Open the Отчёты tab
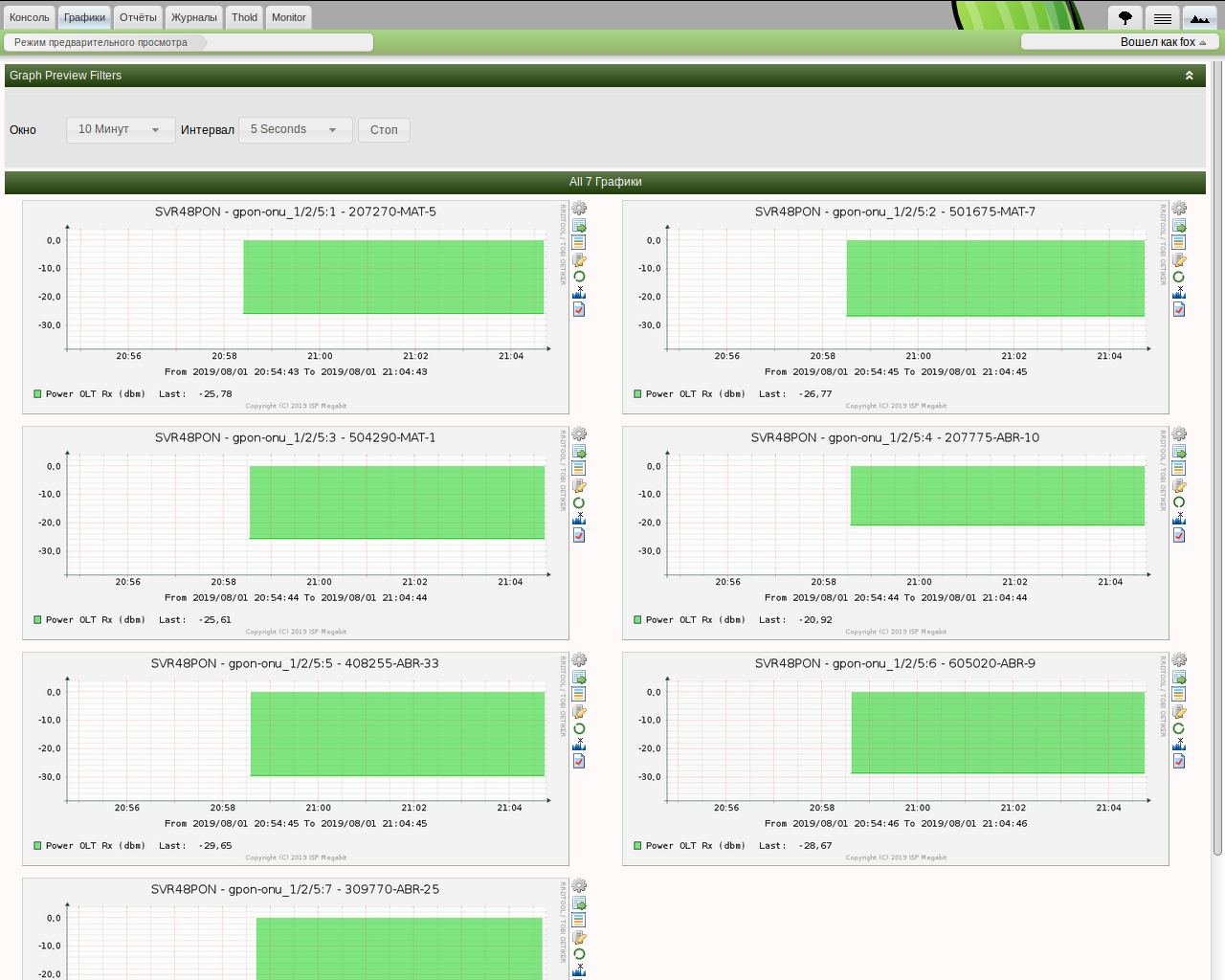This screenshot has height=980, width=1225. 139,17
